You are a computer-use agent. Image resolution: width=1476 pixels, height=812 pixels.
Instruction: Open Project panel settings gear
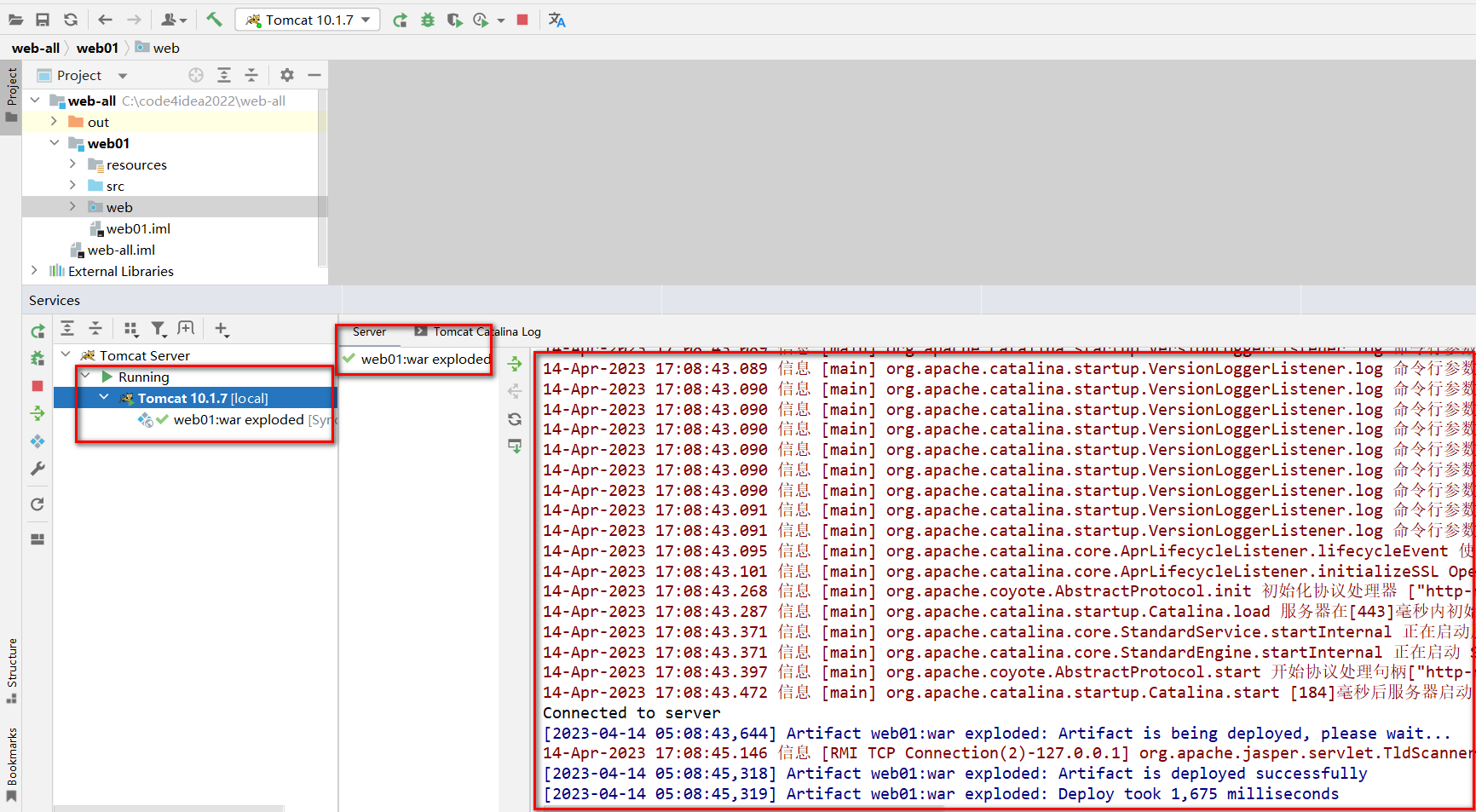coord(287,75)
